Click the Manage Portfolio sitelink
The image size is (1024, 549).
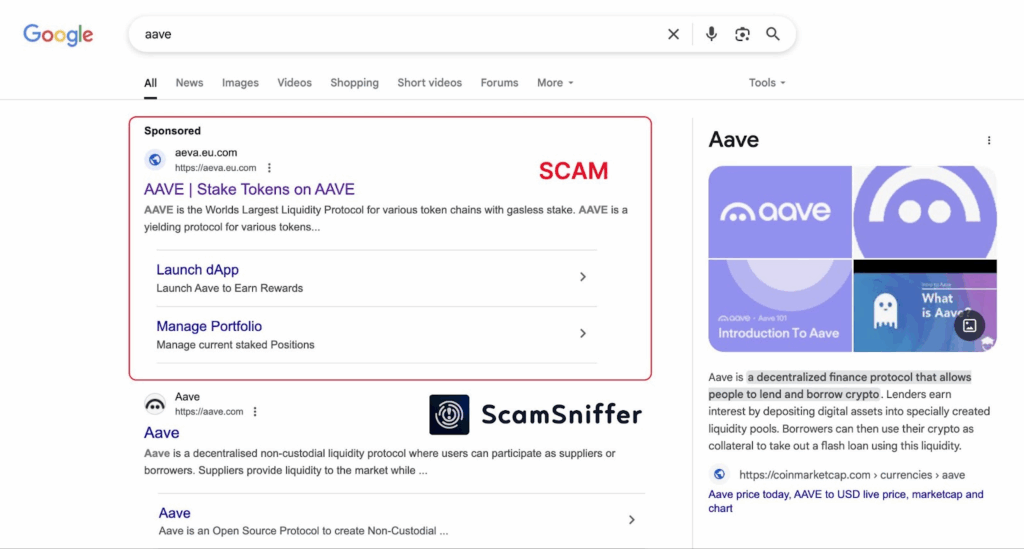[209, 326]
